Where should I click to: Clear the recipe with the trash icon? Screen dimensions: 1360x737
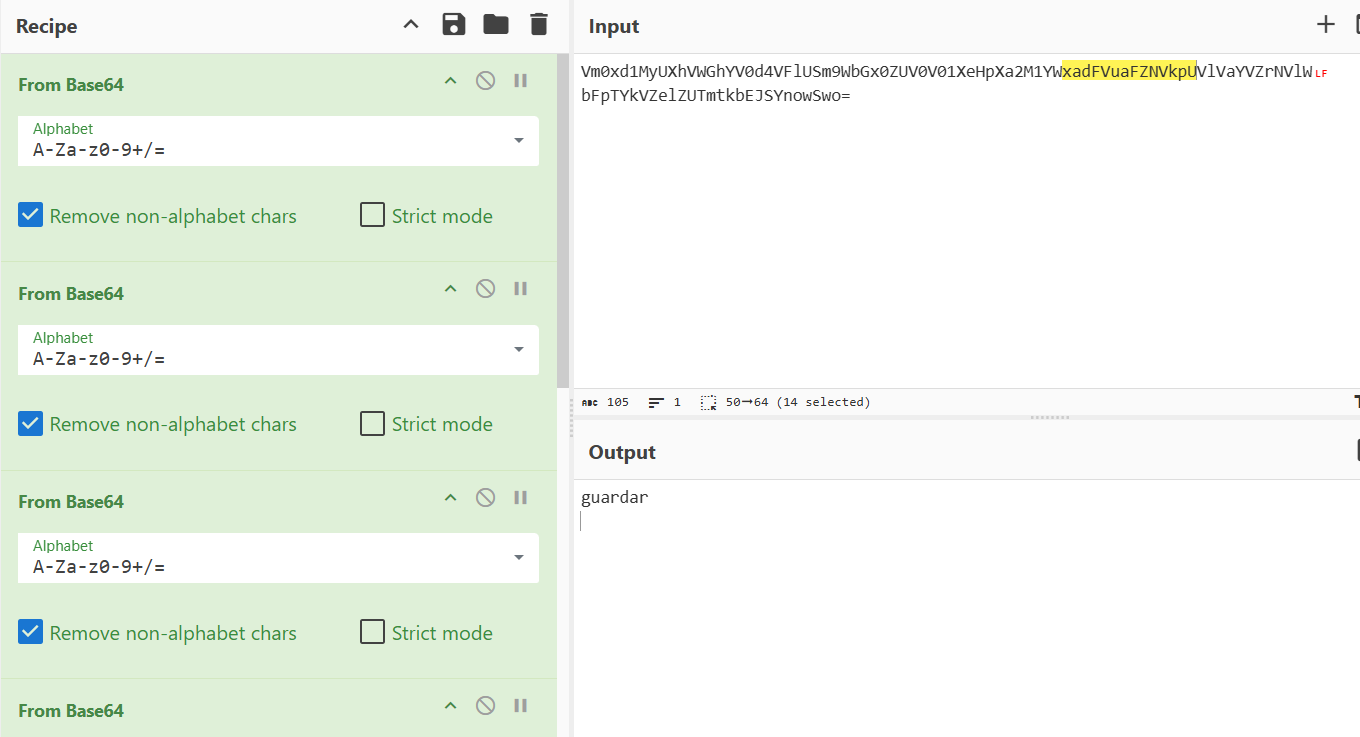tap(539, 25)
